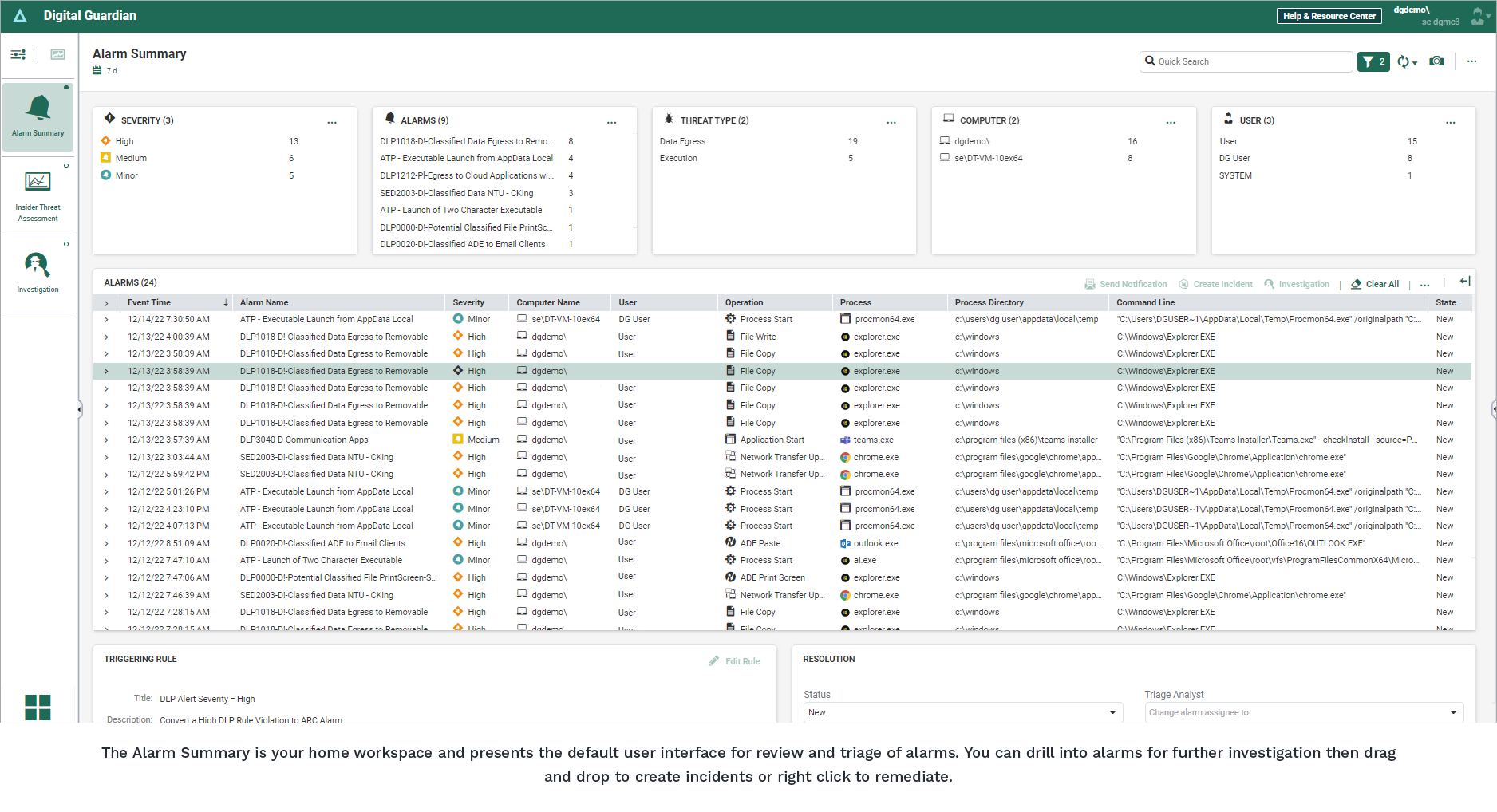This screenshot has width=1497, height=812.
Task: Click outlook.exe process cell
Action: [869, 543]
